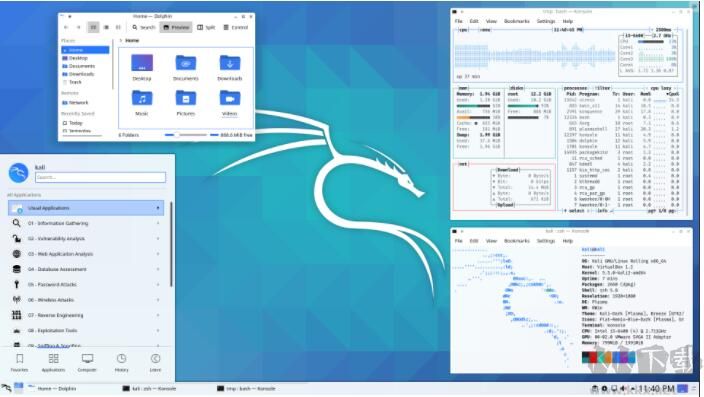The height and width of the screenshot is (397, 704).
Task: Switch Dolphin to details view mode
Action: click(x=118, y=27)
